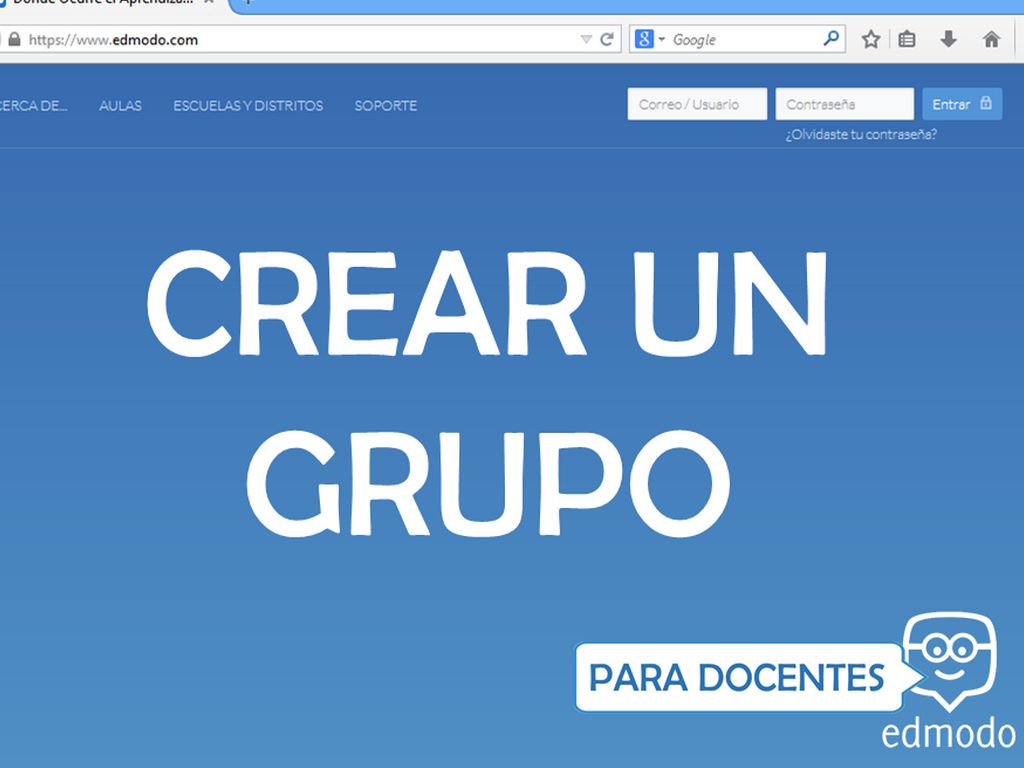Open the bookmarks list icon

click(907, 40)
